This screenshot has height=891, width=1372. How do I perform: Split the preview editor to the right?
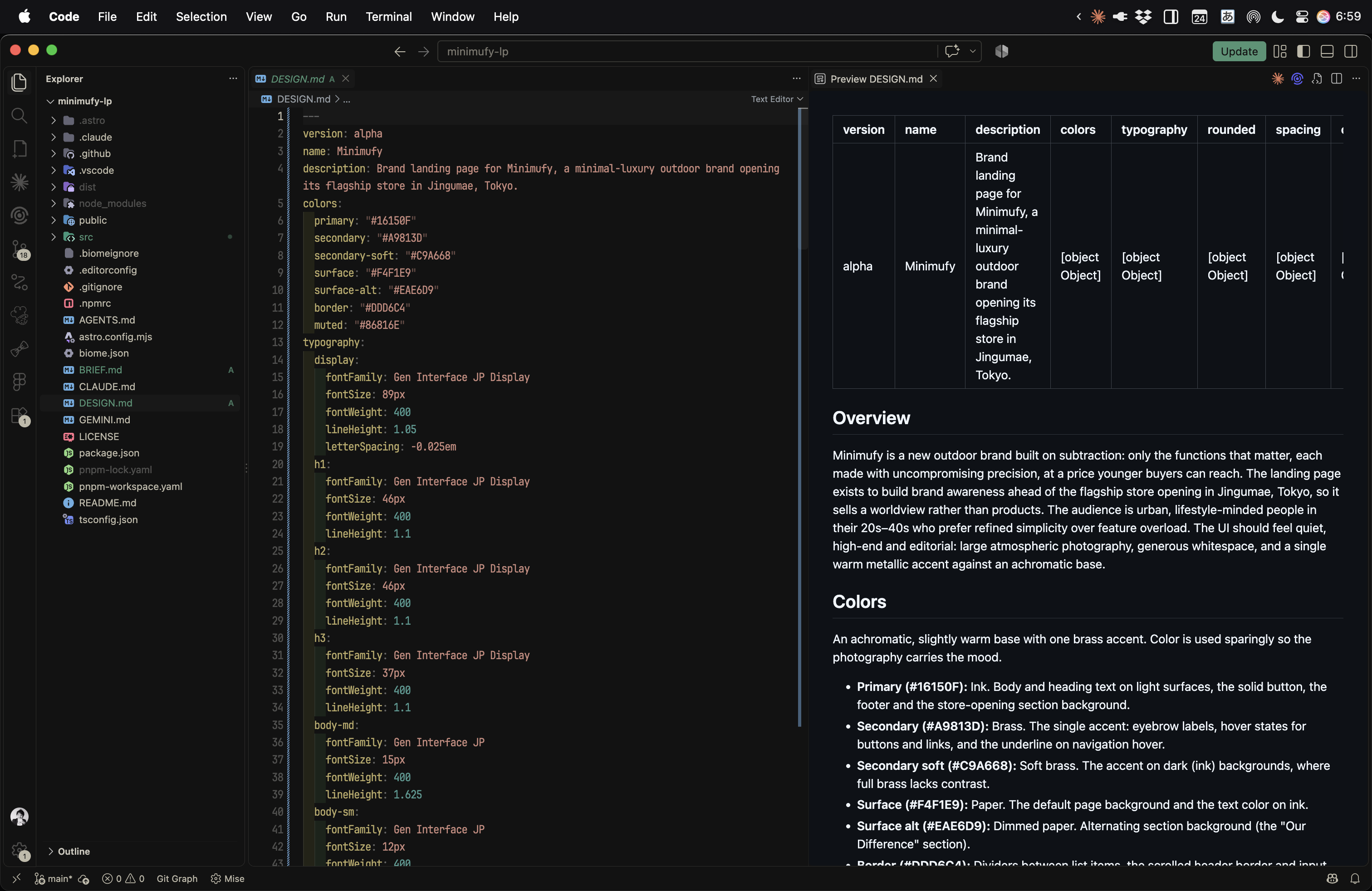click(x=1337, y=79)
